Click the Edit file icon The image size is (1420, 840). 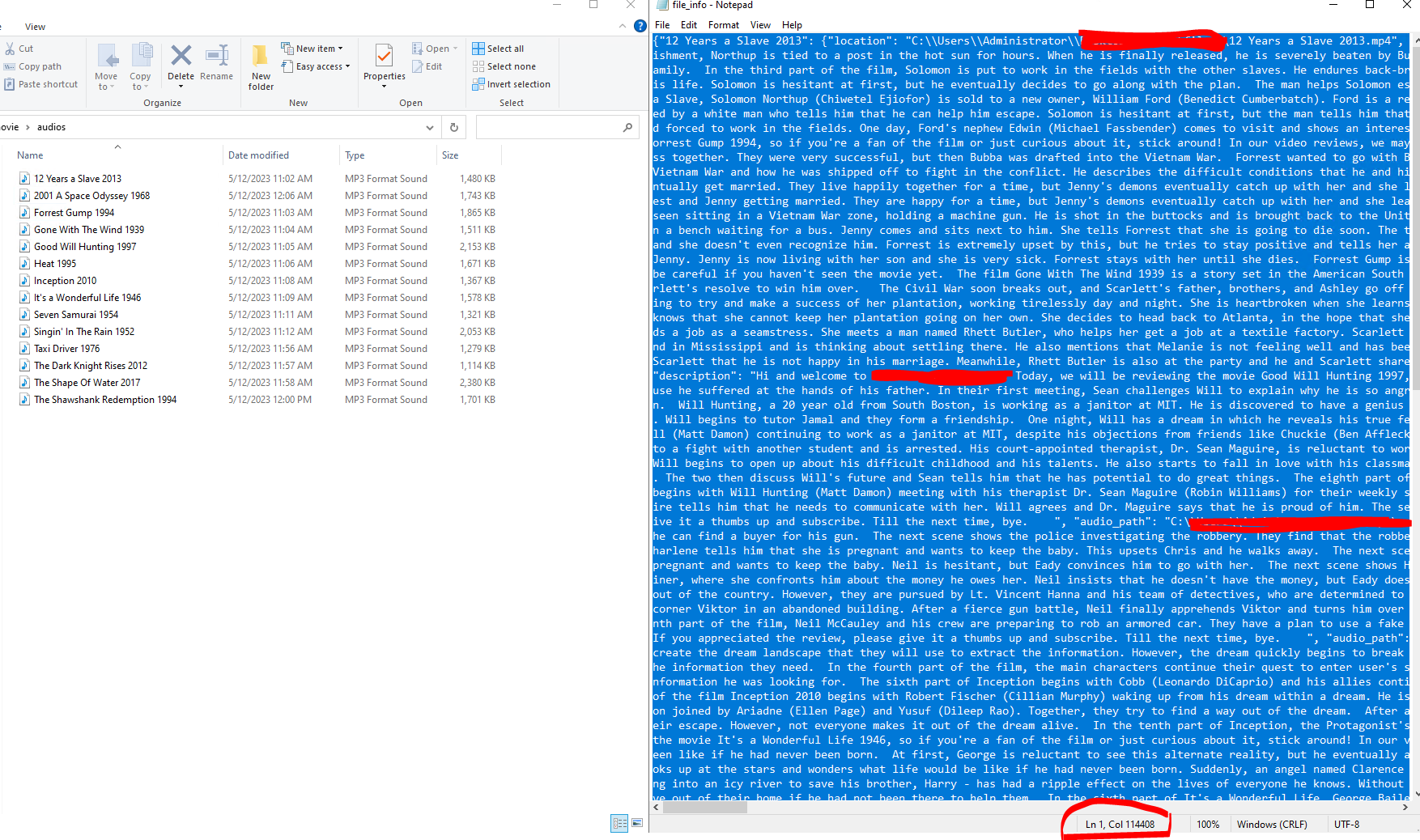tap(418, 66)
